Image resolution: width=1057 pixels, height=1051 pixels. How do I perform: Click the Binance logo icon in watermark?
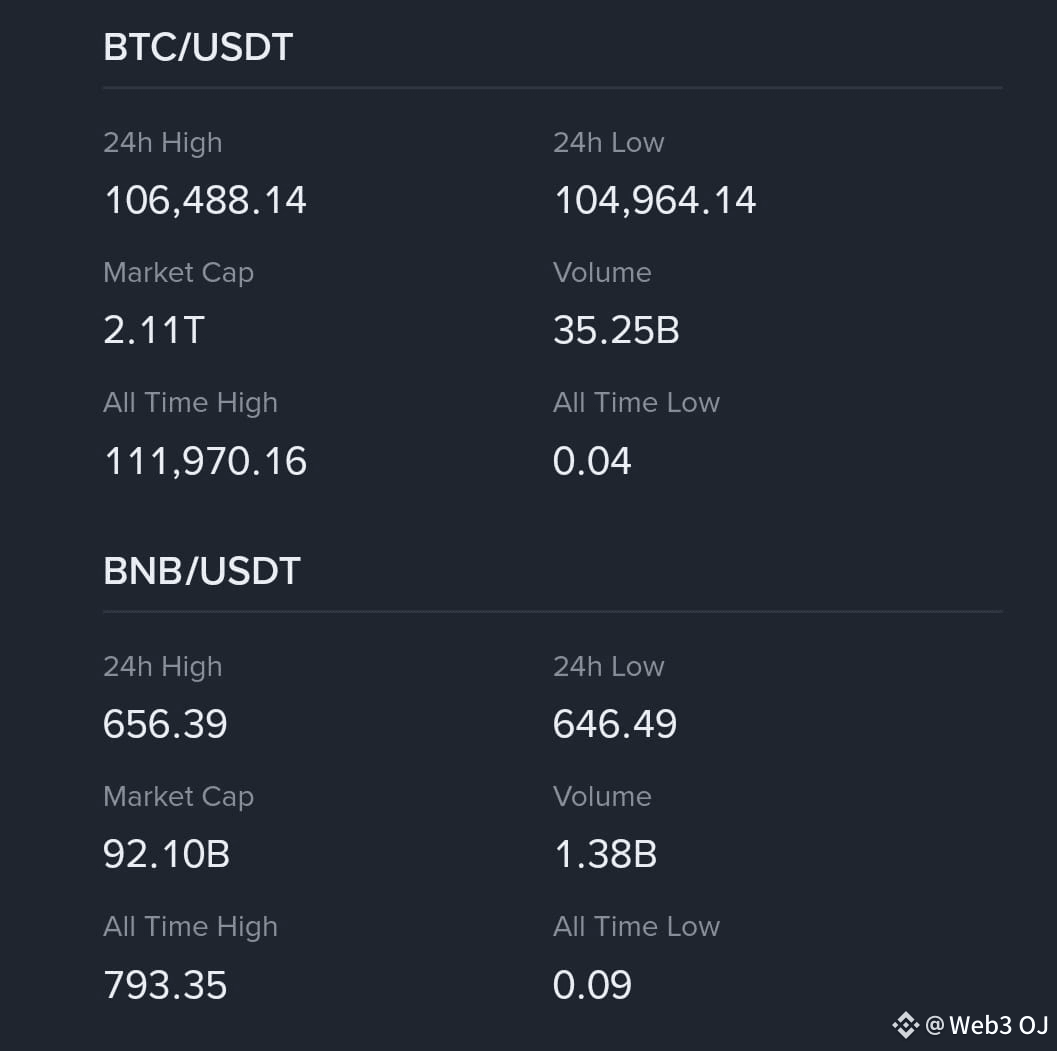pyautogui.click(x=905, y=1025)
